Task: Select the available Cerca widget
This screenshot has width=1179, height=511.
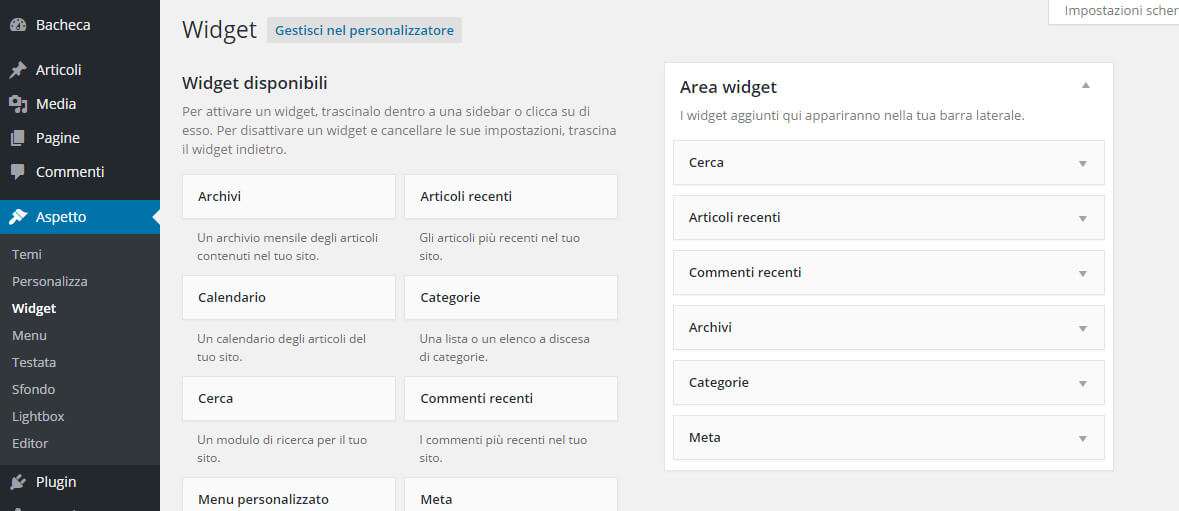Action: [x=289, y=398]
